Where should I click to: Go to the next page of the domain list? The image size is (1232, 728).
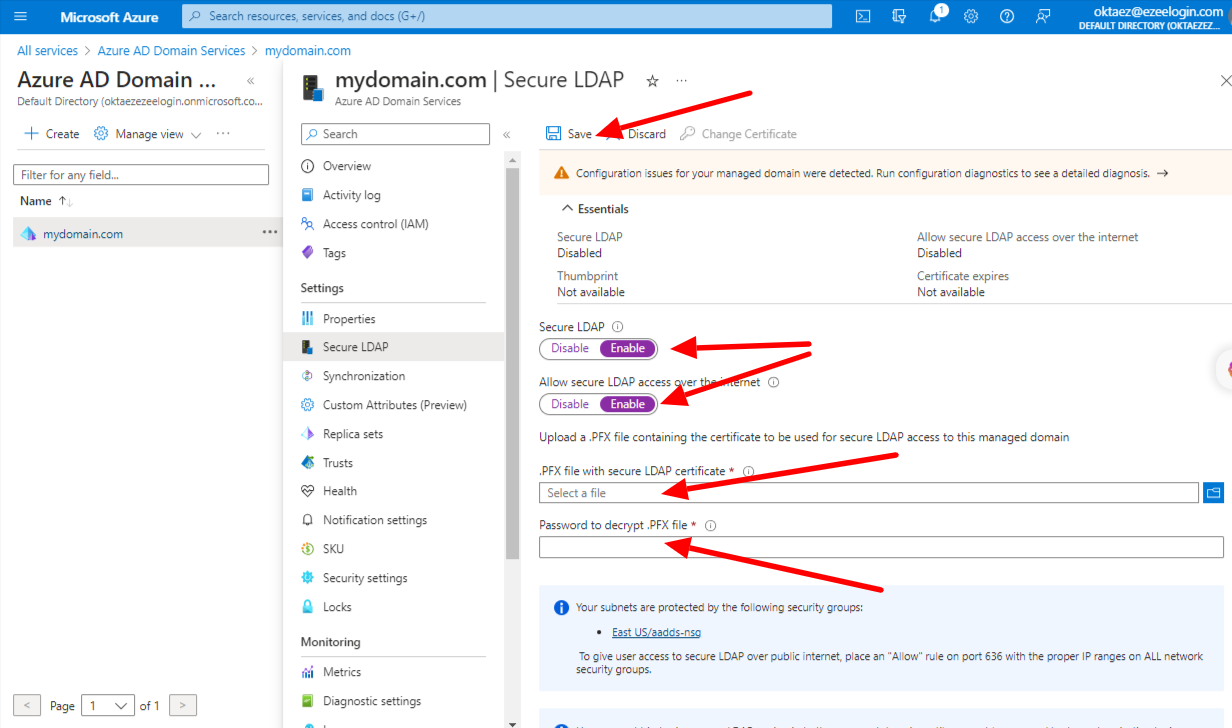click(182, 705)
